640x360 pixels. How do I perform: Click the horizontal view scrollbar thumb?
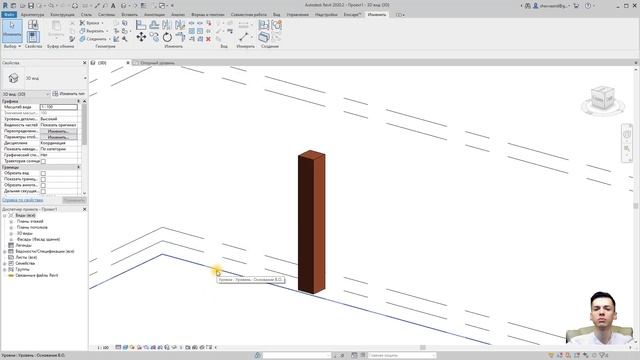click(x=423, y=347)
